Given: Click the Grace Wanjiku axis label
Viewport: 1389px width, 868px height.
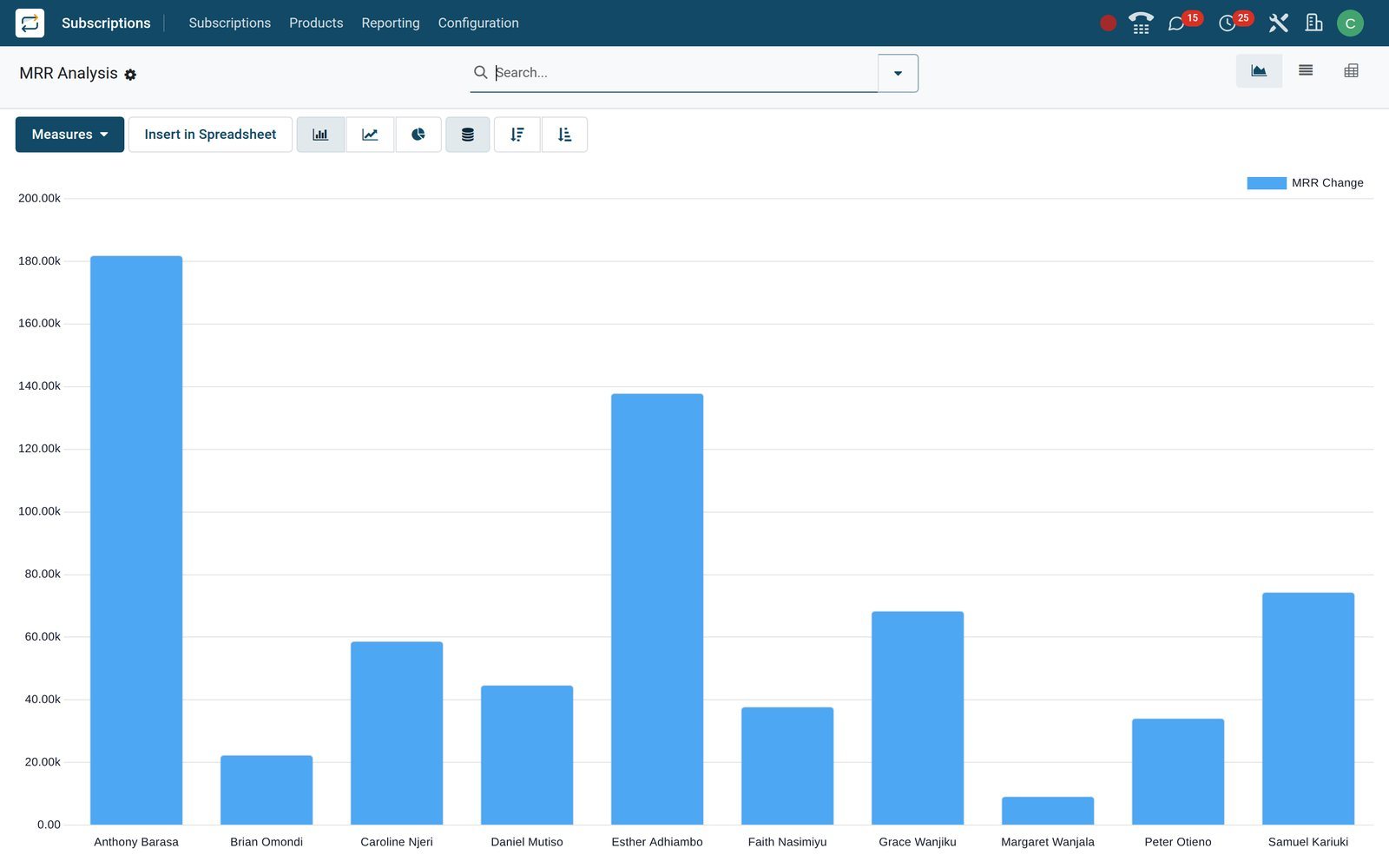Looking at the screenshot, I should click(918, 842).
